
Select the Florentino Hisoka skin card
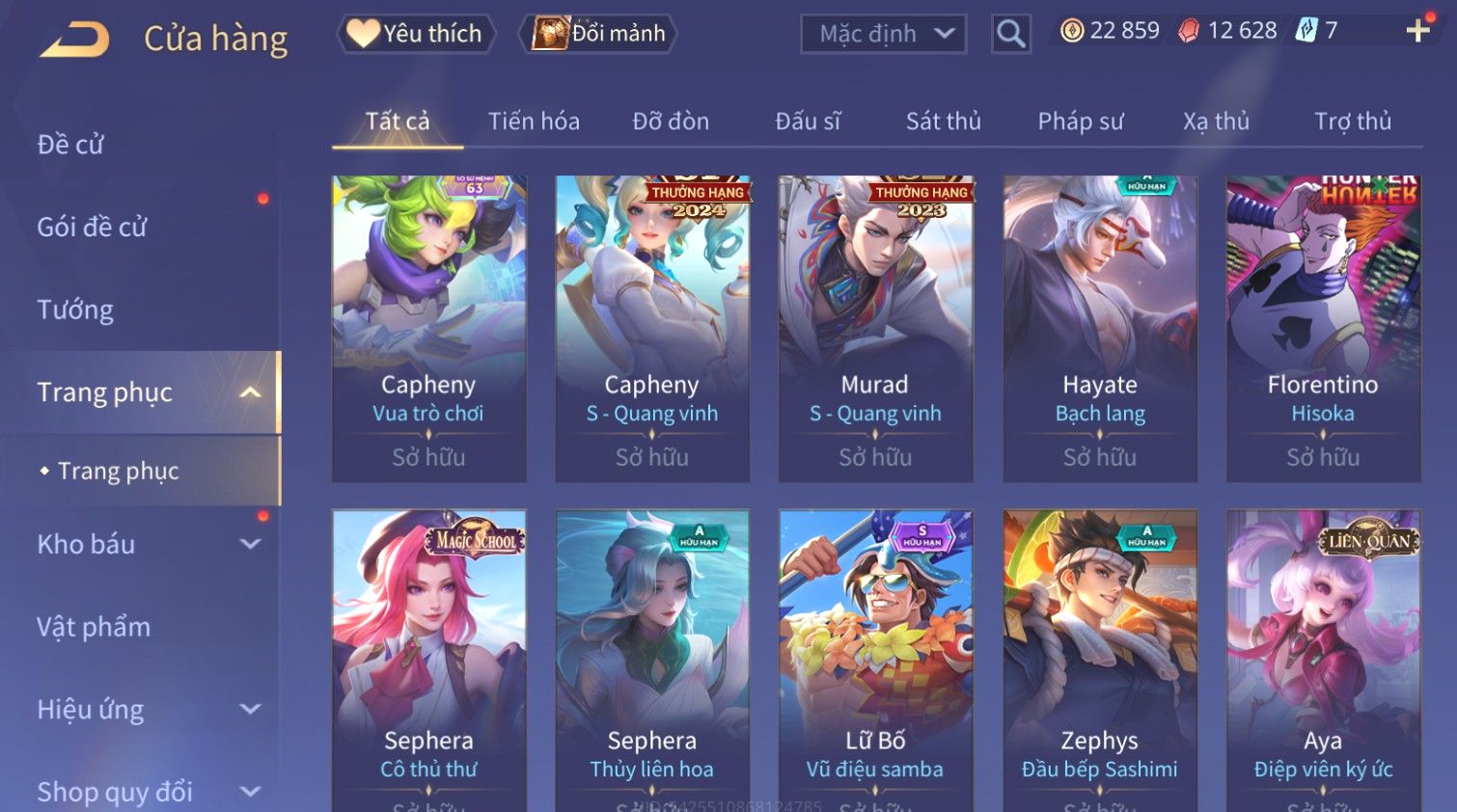click(x=1323, y=328)
